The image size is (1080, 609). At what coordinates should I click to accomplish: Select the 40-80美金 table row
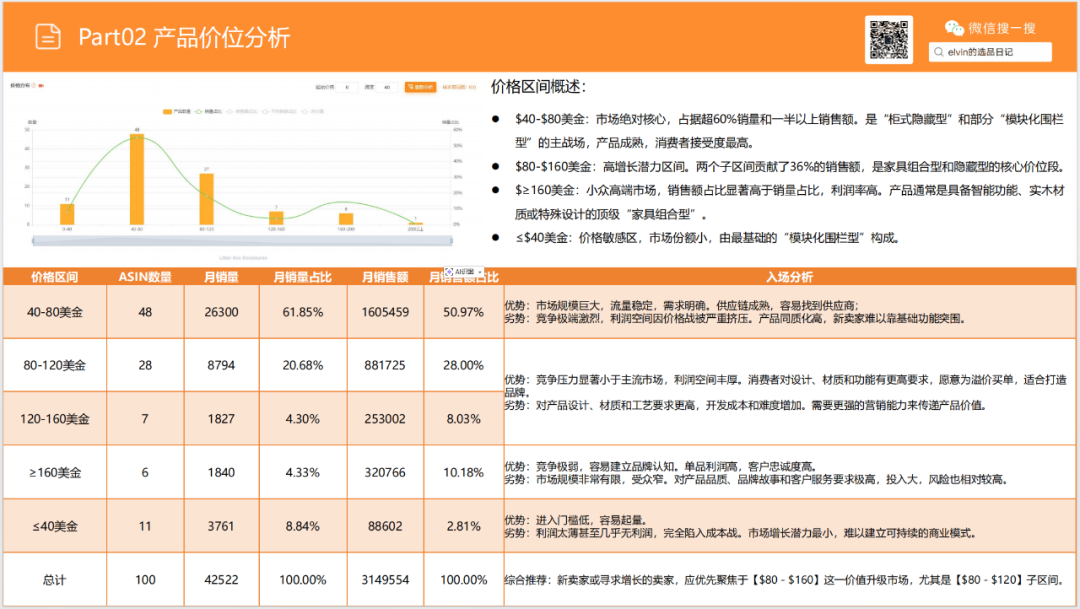pos(55,311)
